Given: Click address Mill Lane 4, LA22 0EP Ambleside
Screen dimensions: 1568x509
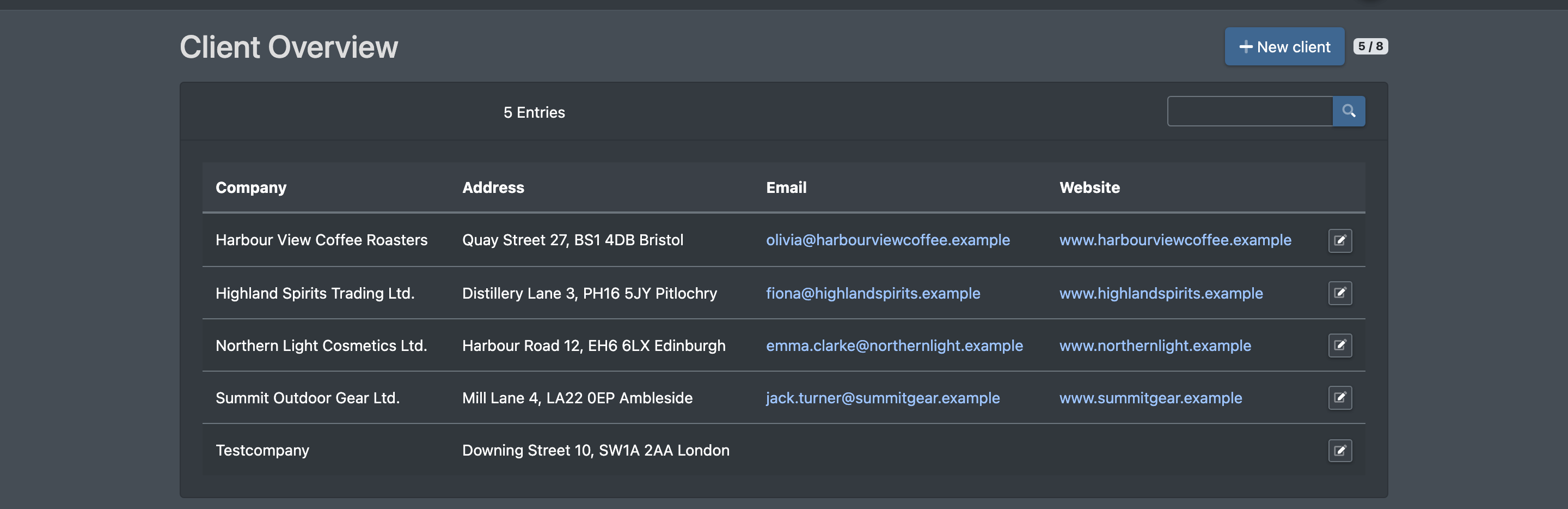Looking at the screenshot, I should click(x=577, y=398).
